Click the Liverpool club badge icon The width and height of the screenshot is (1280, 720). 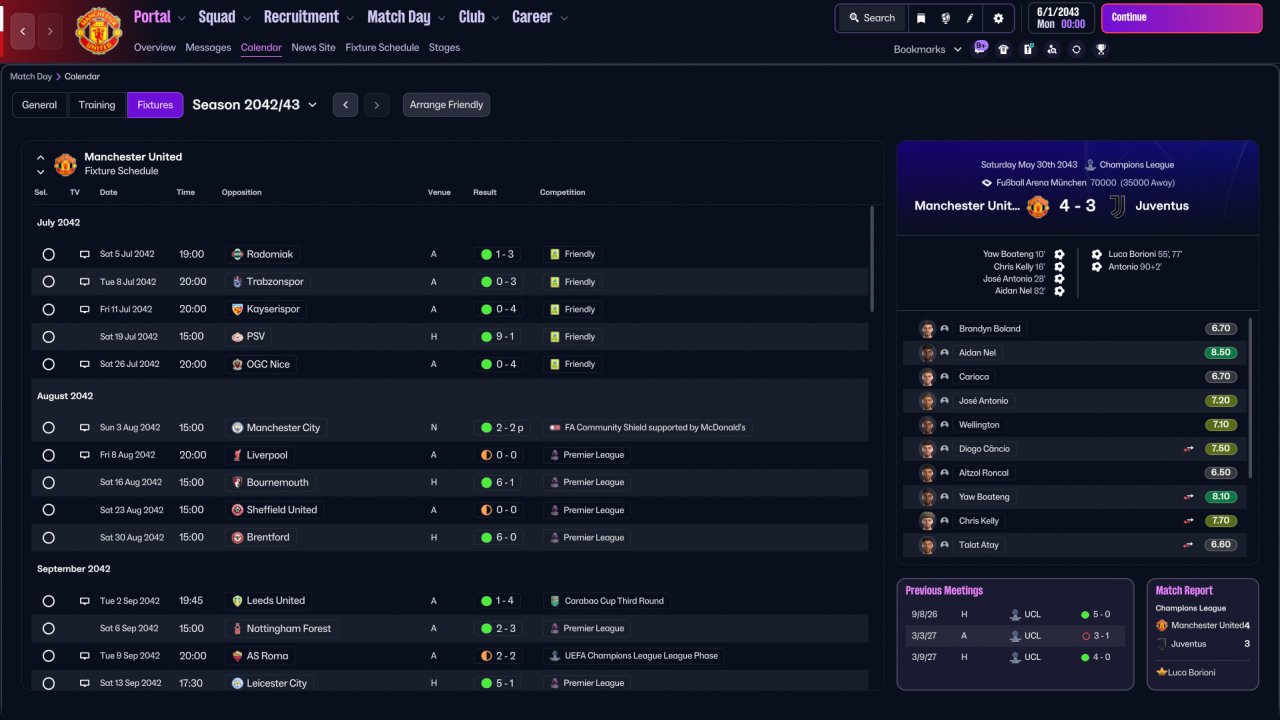coord(237,455)
